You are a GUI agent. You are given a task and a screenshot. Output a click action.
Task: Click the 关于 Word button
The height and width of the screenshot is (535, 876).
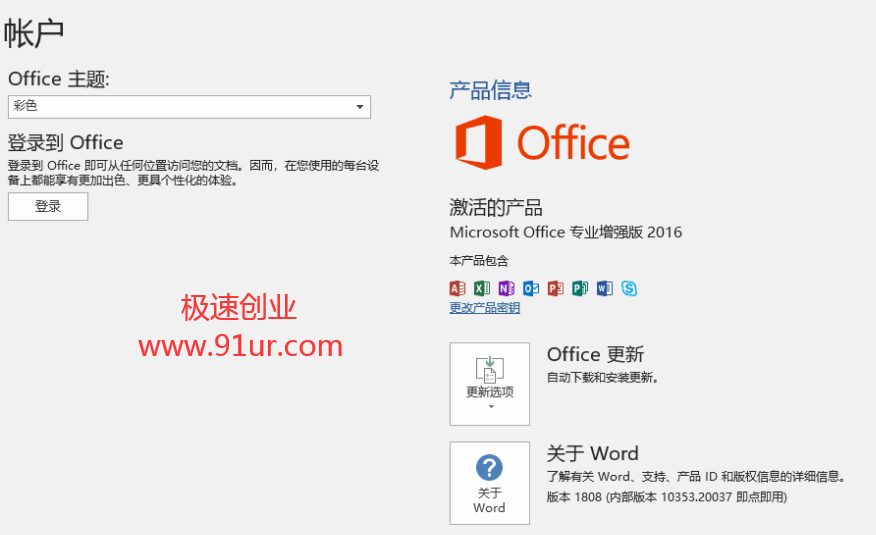(x=490, y=483)
